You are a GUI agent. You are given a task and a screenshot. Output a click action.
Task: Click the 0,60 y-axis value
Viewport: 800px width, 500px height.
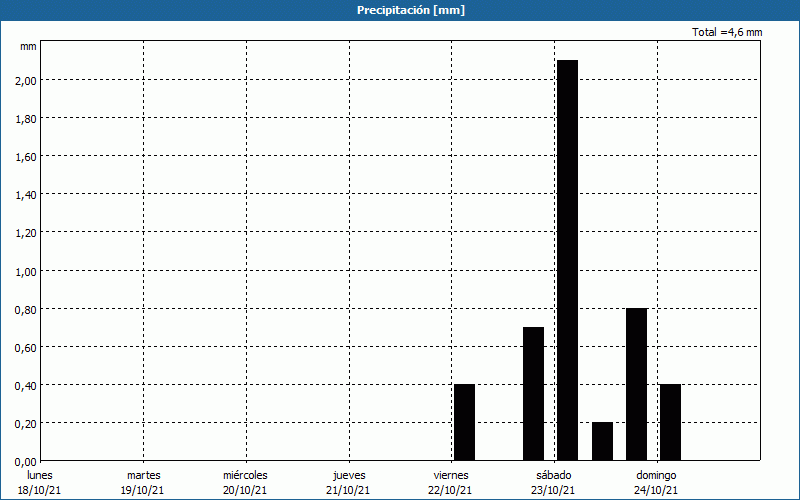26,347
